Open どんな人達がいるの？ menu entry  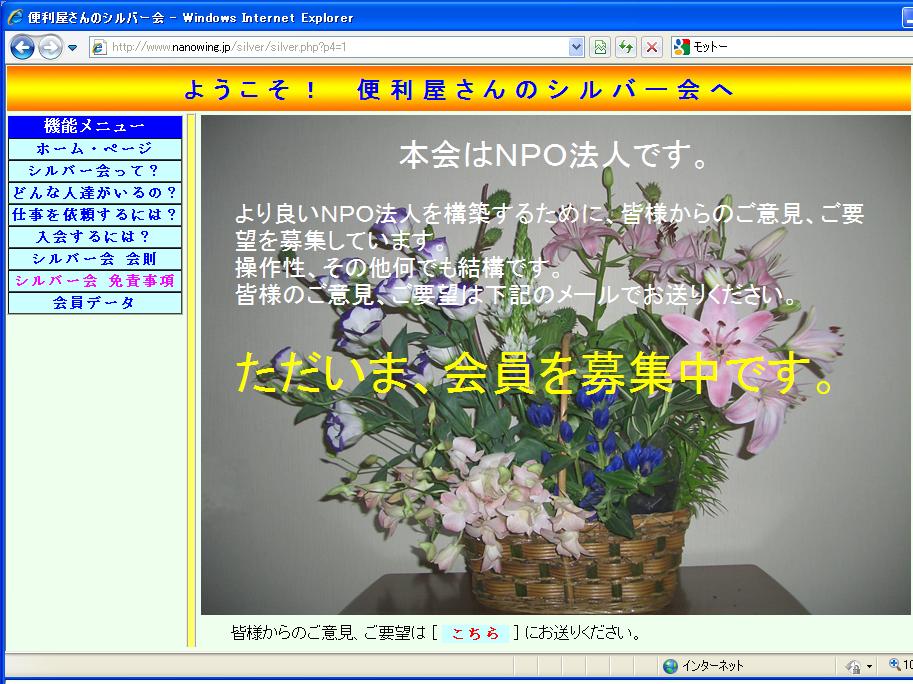(95, 193)
